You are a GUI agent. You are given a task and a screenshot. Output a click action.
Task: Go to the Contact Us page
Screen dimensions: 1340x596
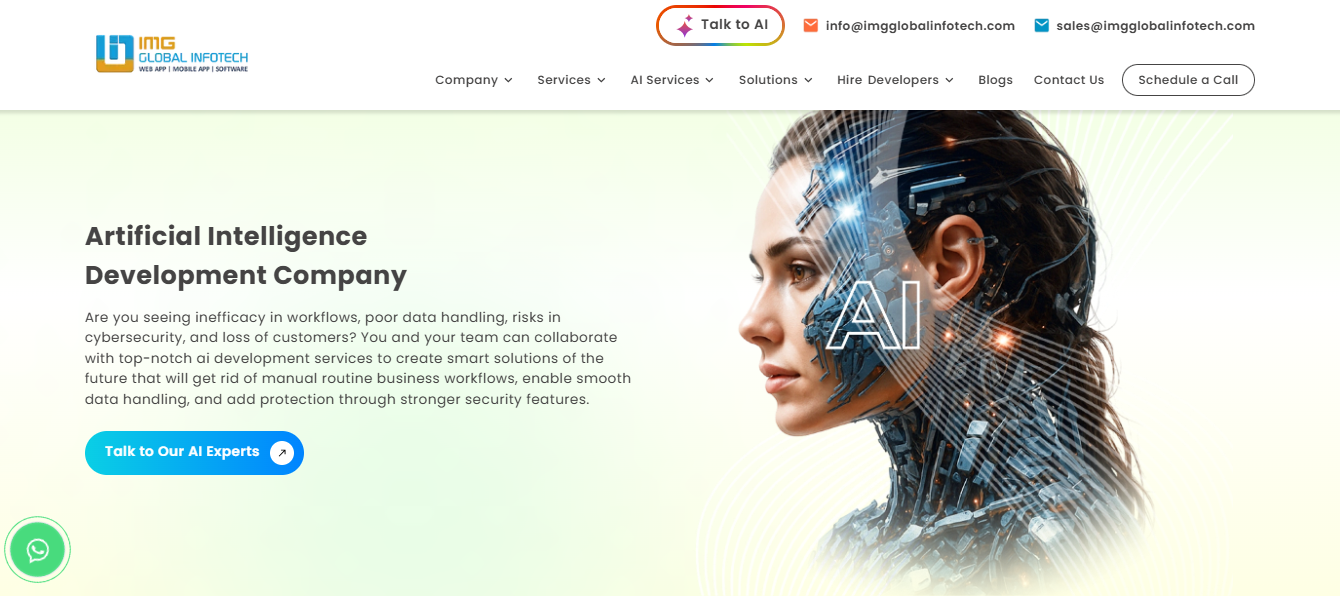point(1069,80)
